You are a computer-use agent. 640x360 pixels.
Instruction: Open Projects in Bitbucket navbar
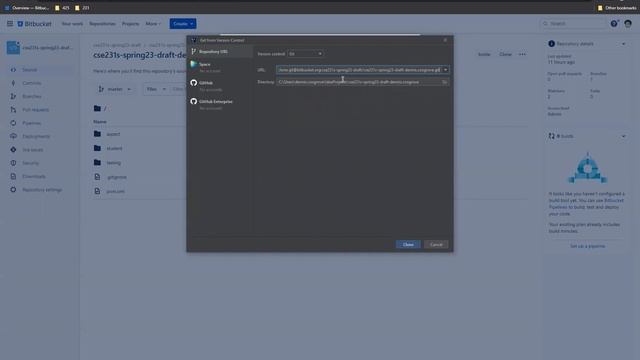130,24
